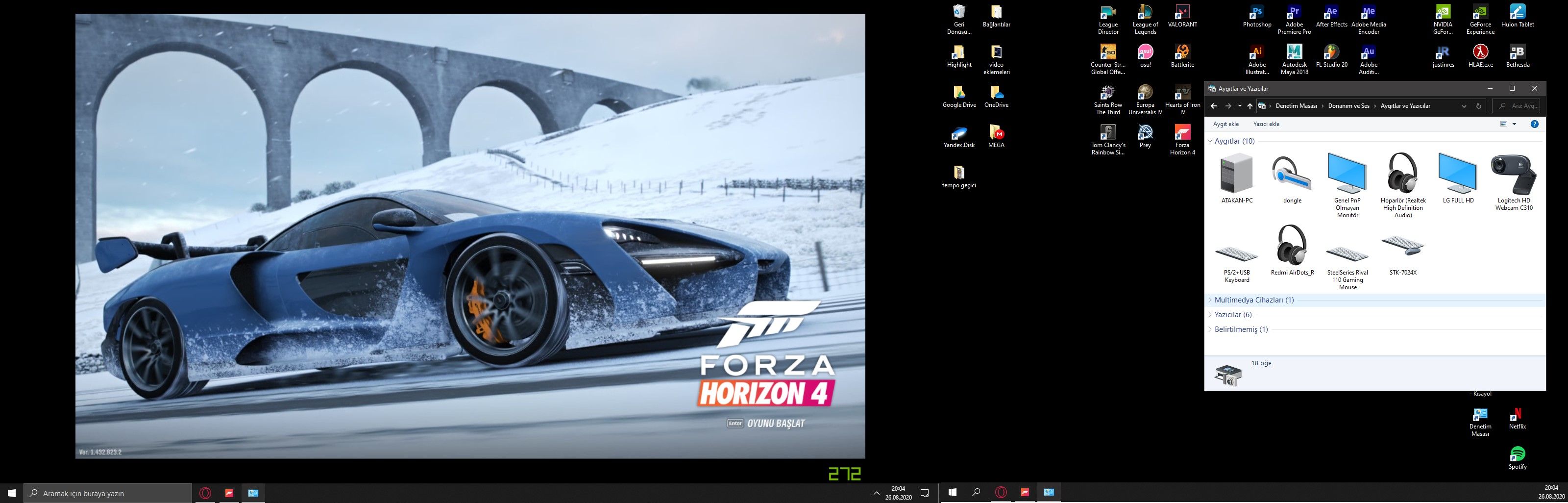This screenshot has height=503, width=1568.
Task: Select the Battlerite desktop shortcut
Action: [x=1182, y=57]
